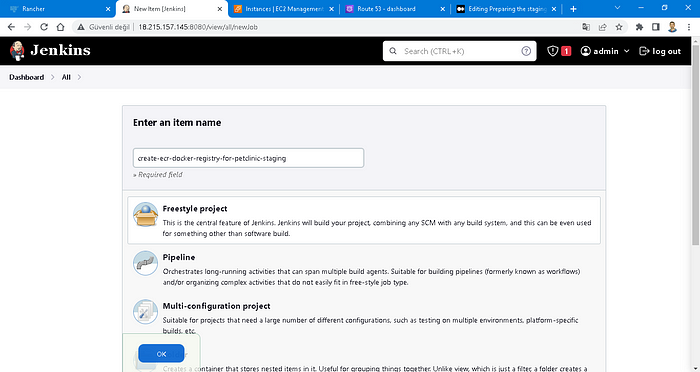This screenshot has height=372, width=700.
Task: Choose Multi-configuration project title
Action: click(216, 306)
